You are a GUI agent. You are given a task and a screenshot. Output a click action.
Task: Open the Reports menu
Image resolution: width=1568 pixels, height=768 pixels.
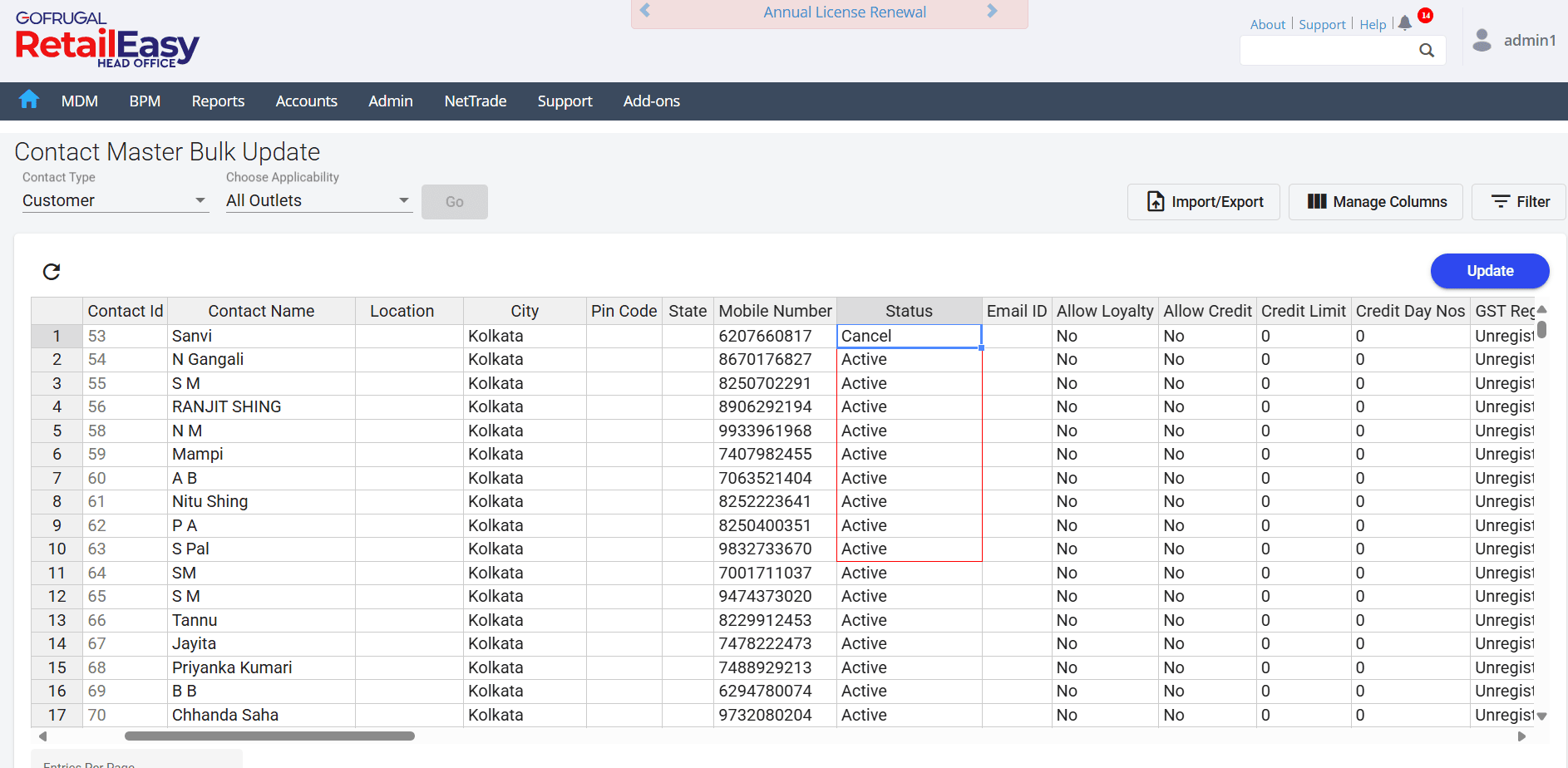click(218, 101)
